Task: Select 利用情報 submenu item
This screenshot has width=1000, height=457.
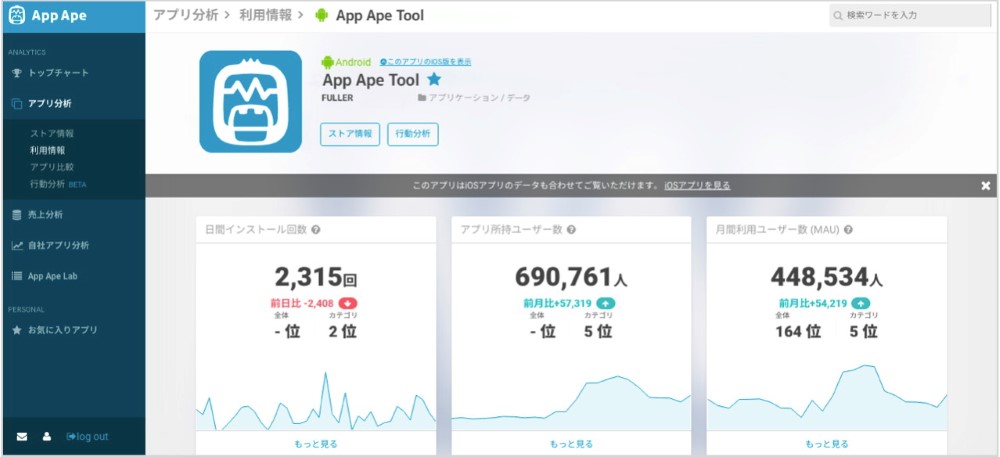Action: click(47, 150)
